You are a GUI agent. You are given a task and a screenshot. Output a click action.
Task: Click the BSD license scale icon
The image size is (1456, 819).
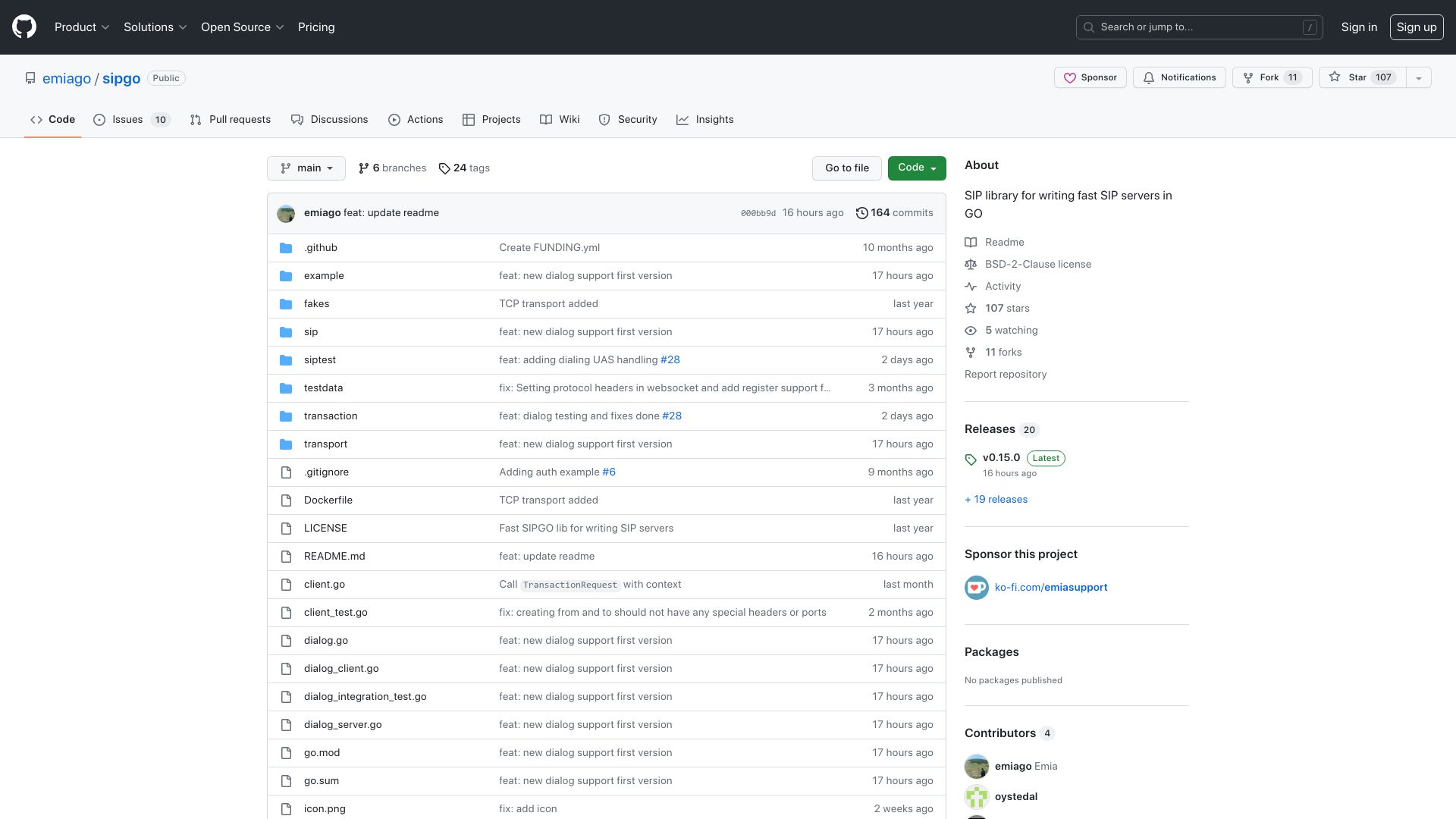point(971,265)
